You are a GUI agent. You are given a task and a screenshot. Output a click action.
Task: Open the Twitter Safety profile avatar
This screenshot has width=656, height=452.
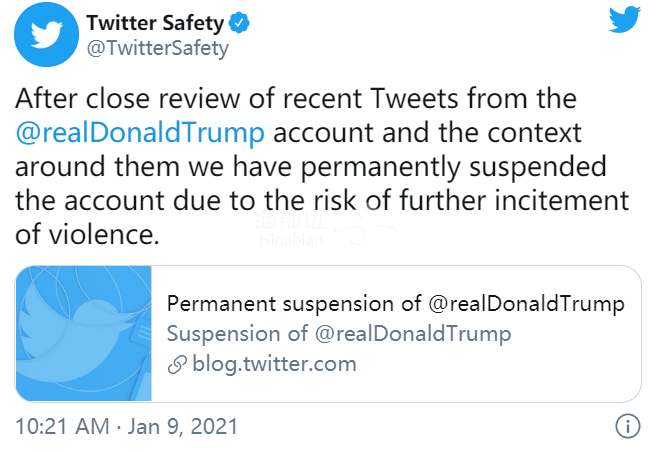46,34
